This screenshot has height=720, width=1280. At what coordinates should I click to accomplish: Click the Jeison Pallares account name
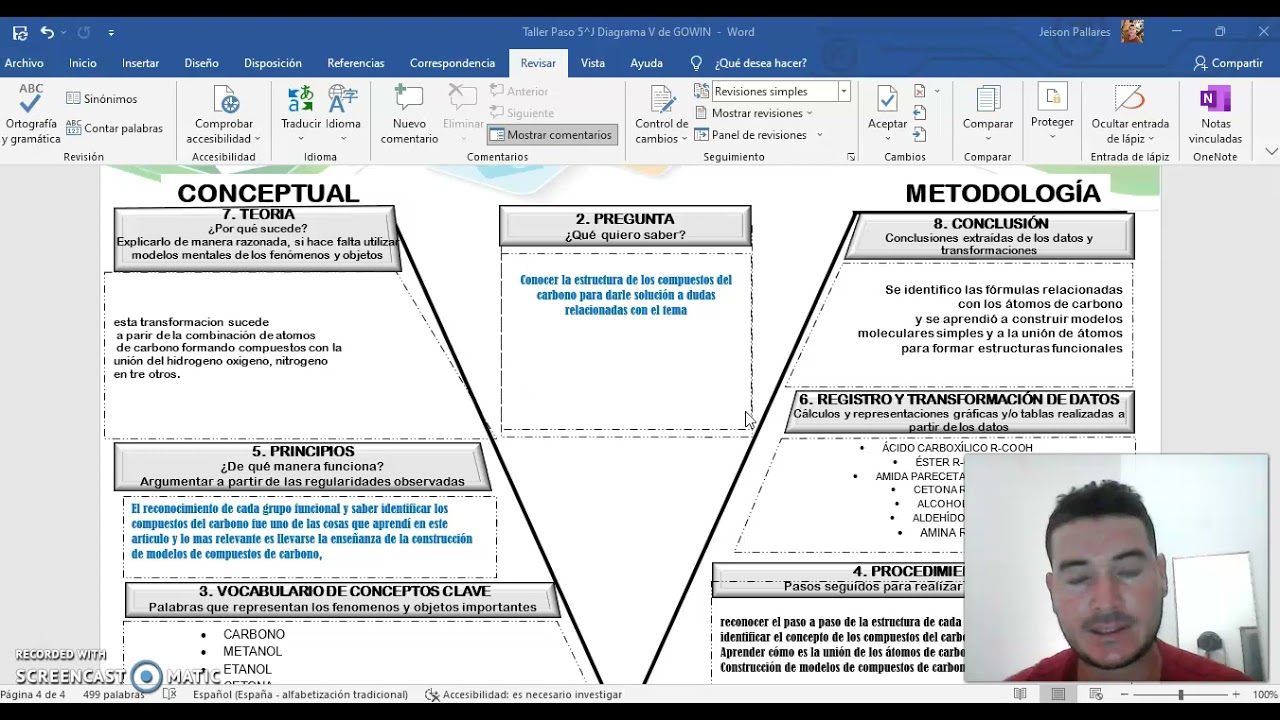coord(1075,32)
